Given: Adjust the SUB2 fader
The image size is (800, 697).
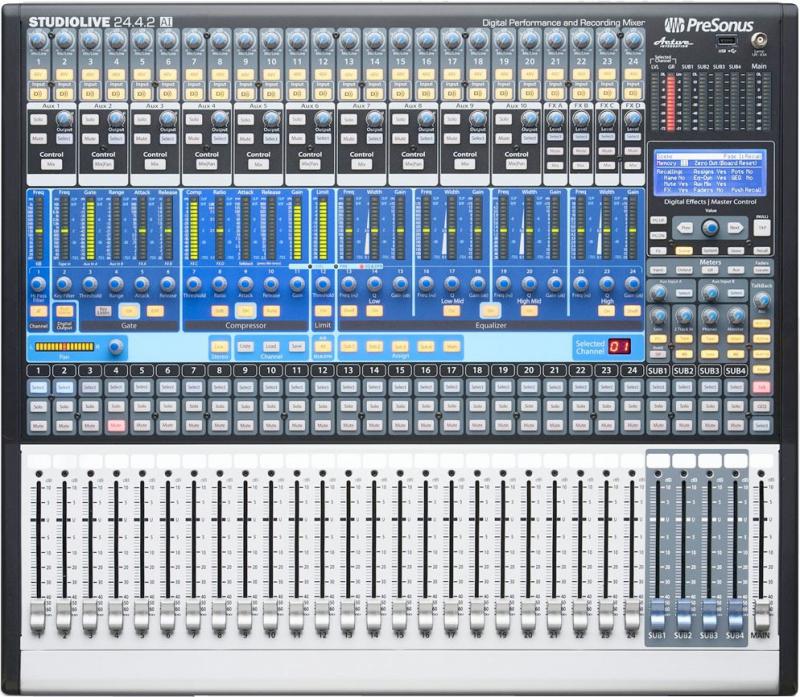Looking at the screenshot, I should tap(684, 614).
